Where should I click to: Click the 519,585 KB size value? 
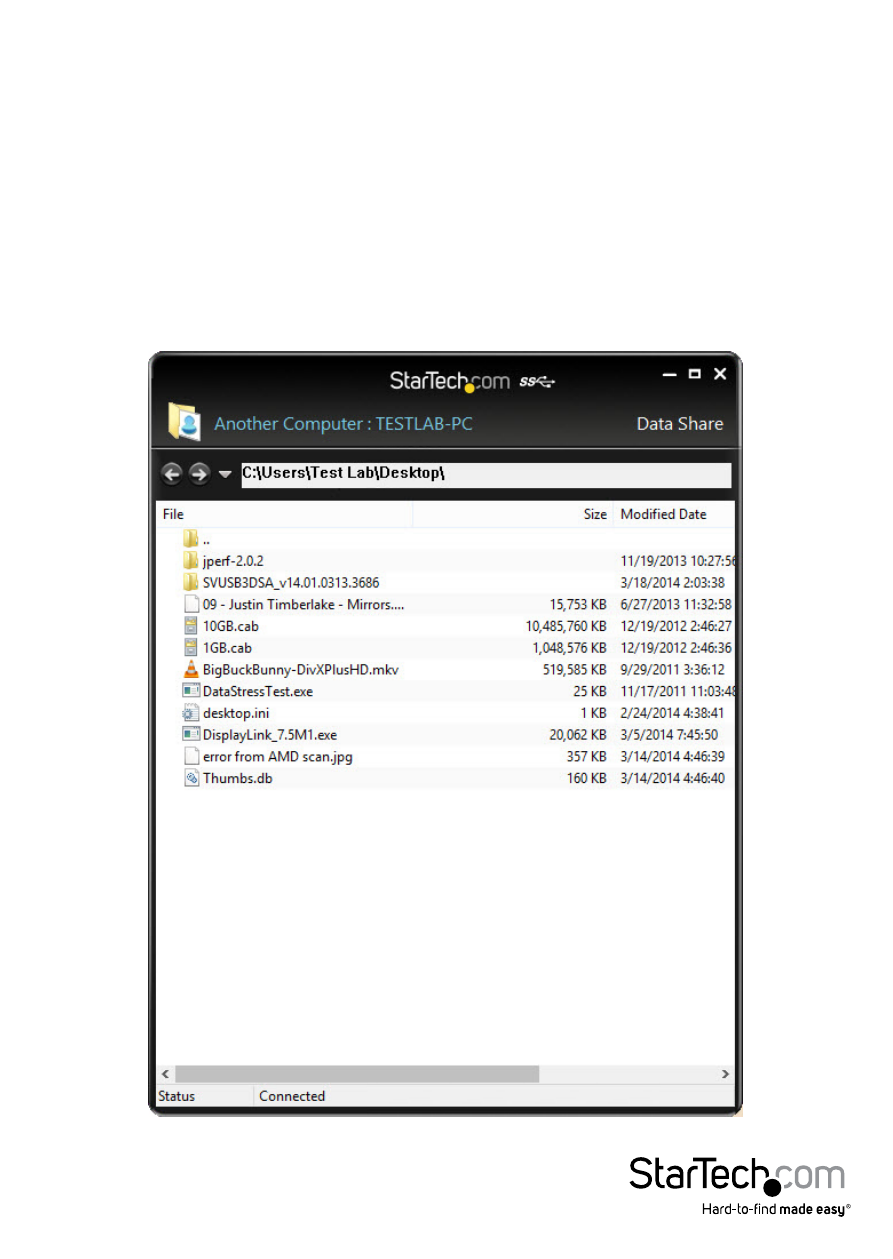pyautogui.click(x=572, y=669)
